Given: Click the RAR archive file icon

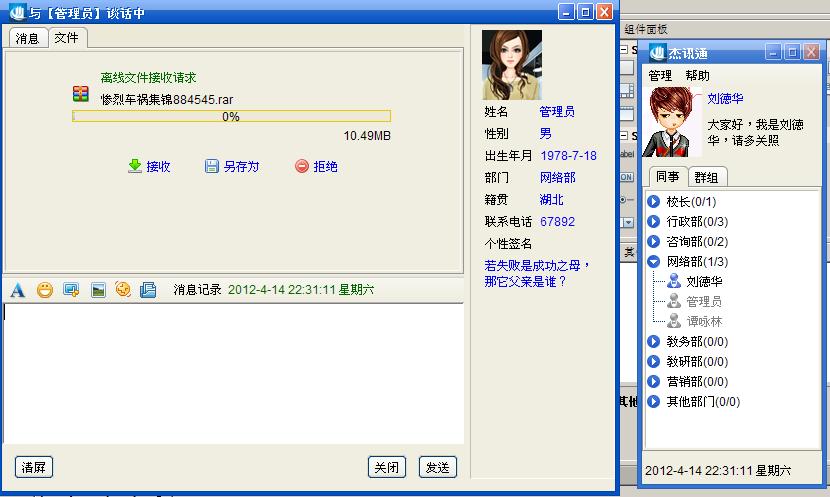Looking at the screenshot, I should pyautogui.click(x=81, y=94).
